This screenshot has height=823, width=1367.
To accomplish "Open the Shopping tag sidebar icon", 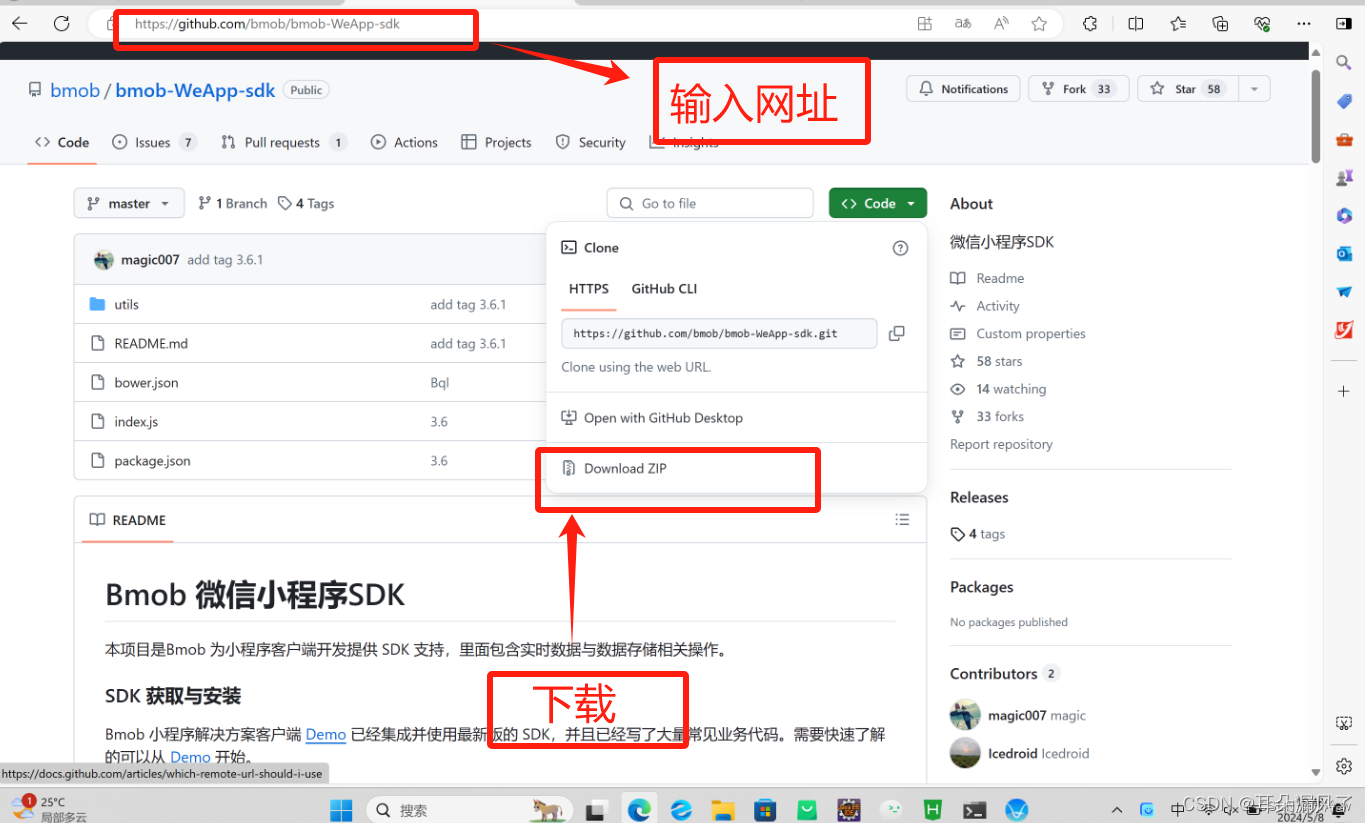I will [x=1344, y=101].
